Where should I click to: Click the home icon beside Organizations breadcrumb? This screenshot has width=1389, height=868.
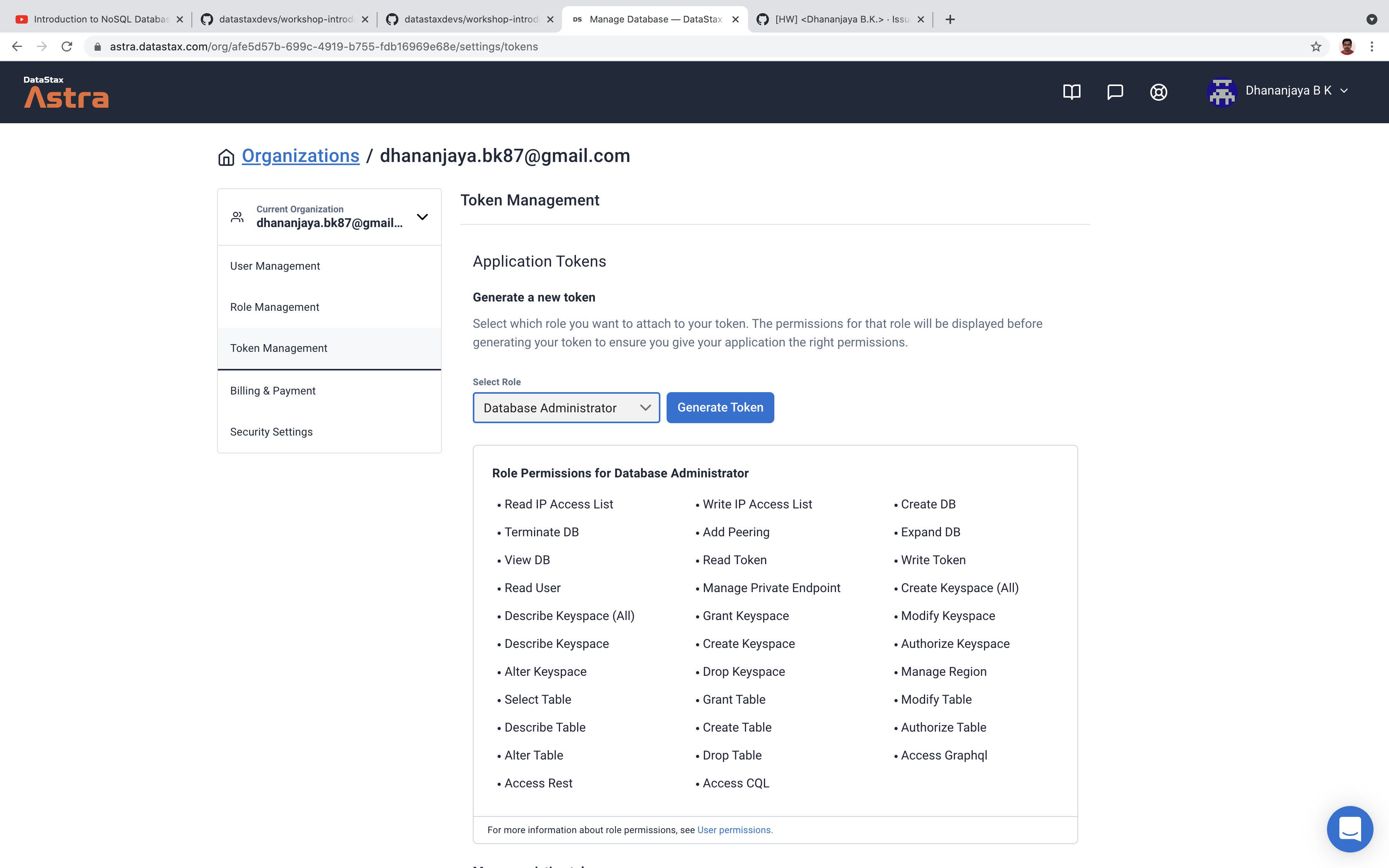click(226, 157)
